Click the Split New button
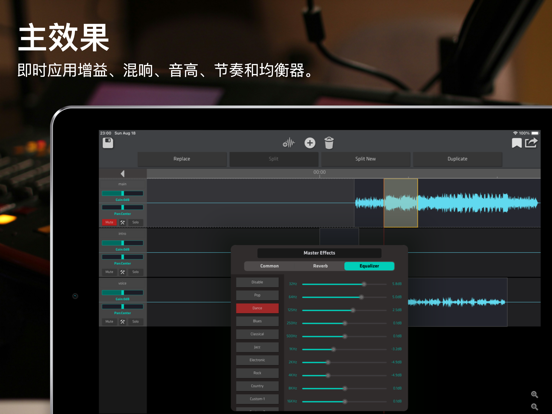The height and width of the screenshot is (414, 552). pyautogui.click(x=366, y=159)
